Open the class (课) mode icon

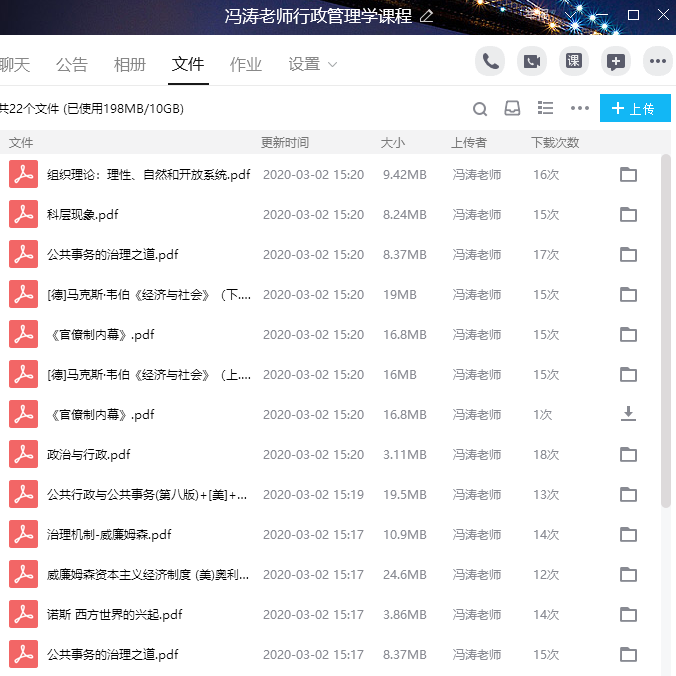click(x=574, y=61)
